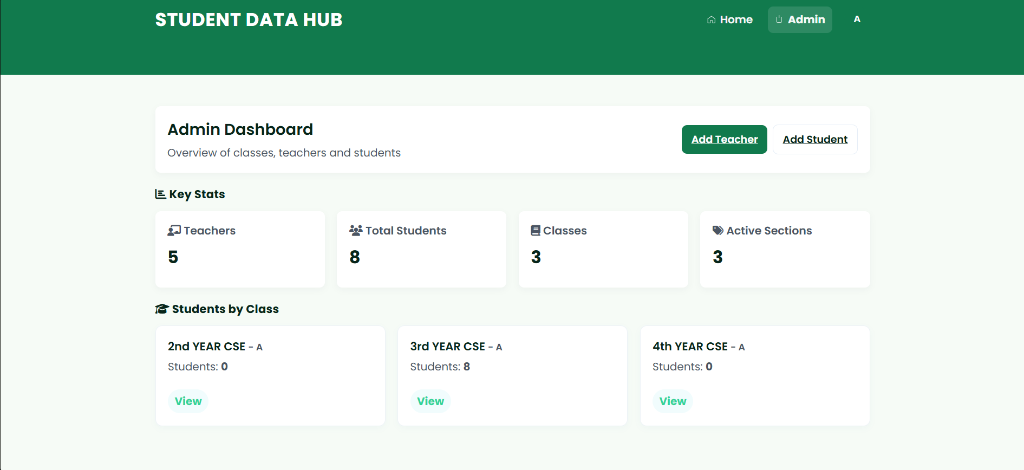Image resolution: width=1024 pixels, height=470 pixels.
Task: Click the Admin Dashboard heading
Action: (240, 129)
